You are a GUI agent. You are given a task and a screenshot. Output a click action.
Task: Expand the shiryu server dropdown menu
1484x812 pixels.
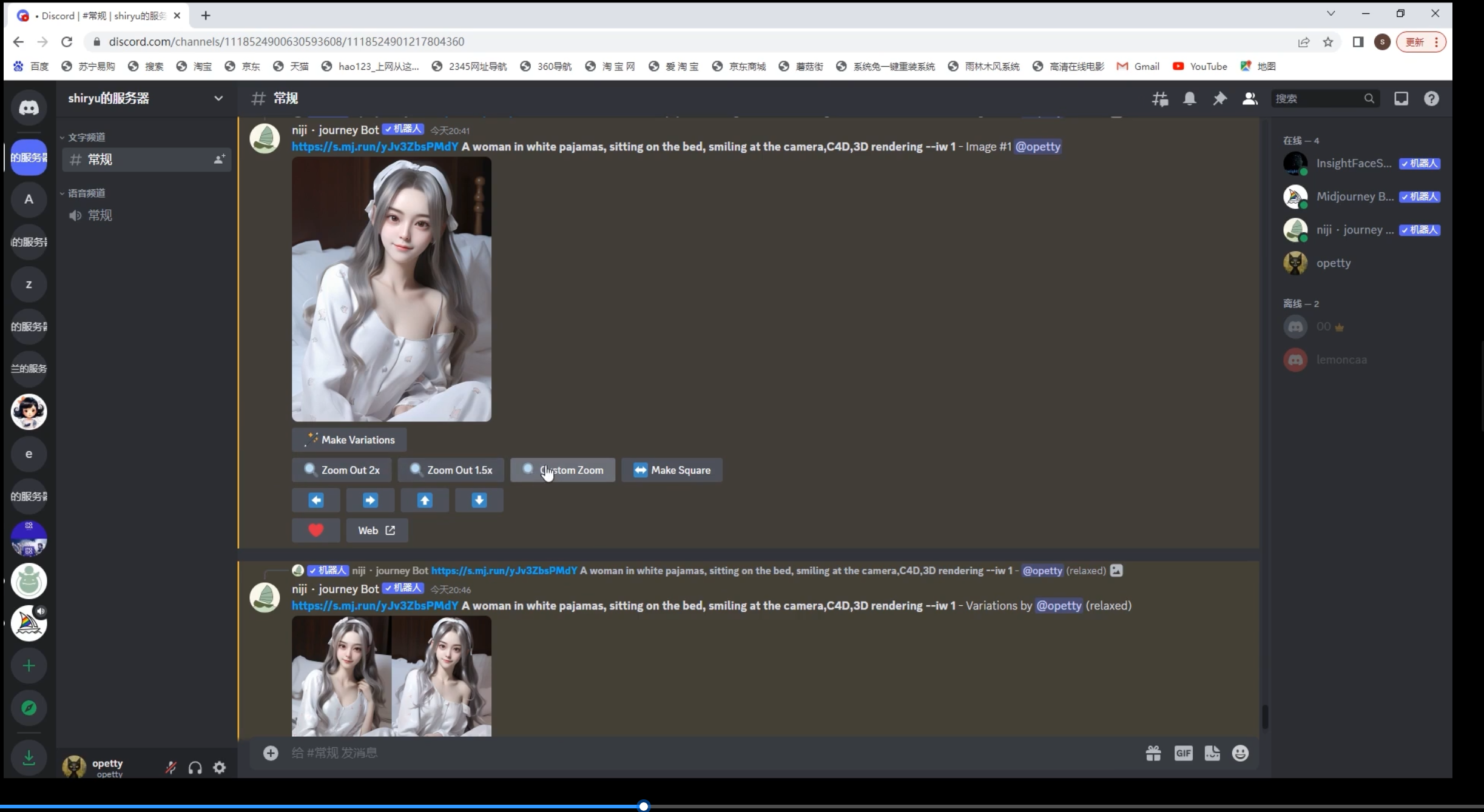(218, 98)
